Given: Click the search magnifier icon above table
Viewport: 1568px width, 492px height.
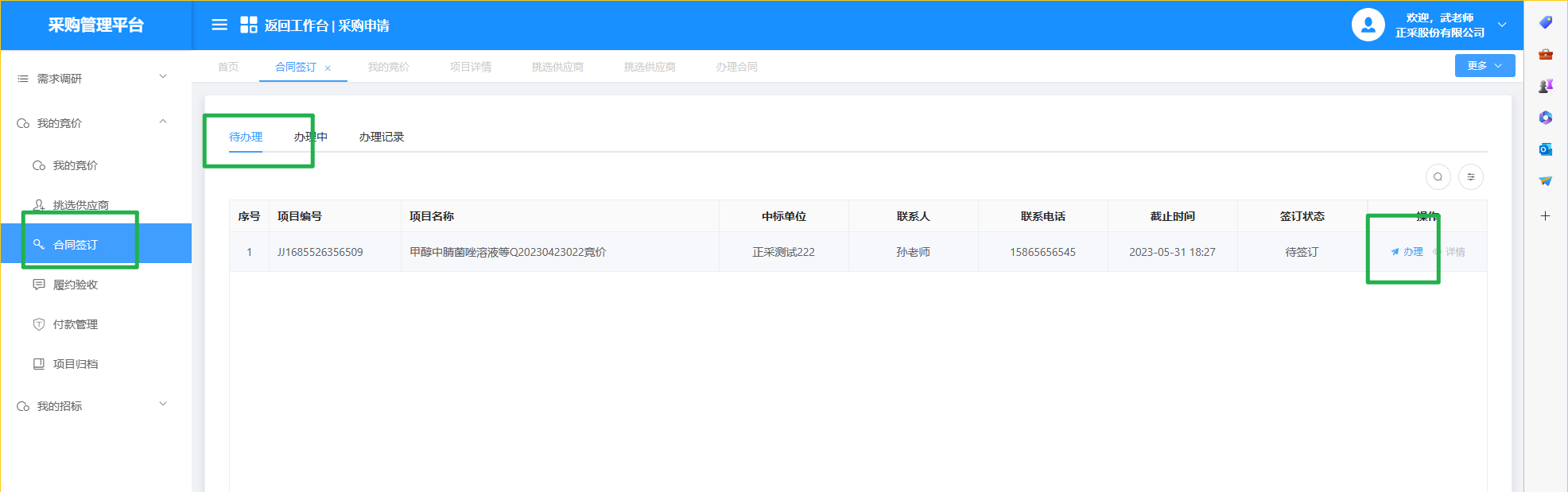Looking at the screenshot, I should [1438, 177].
